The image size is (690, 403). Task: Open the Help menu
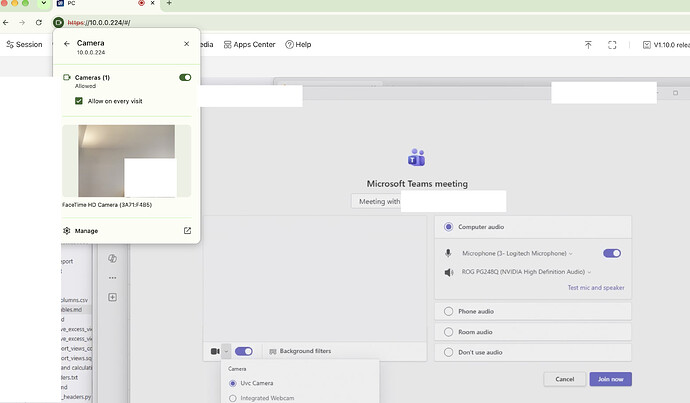[298, 44]
